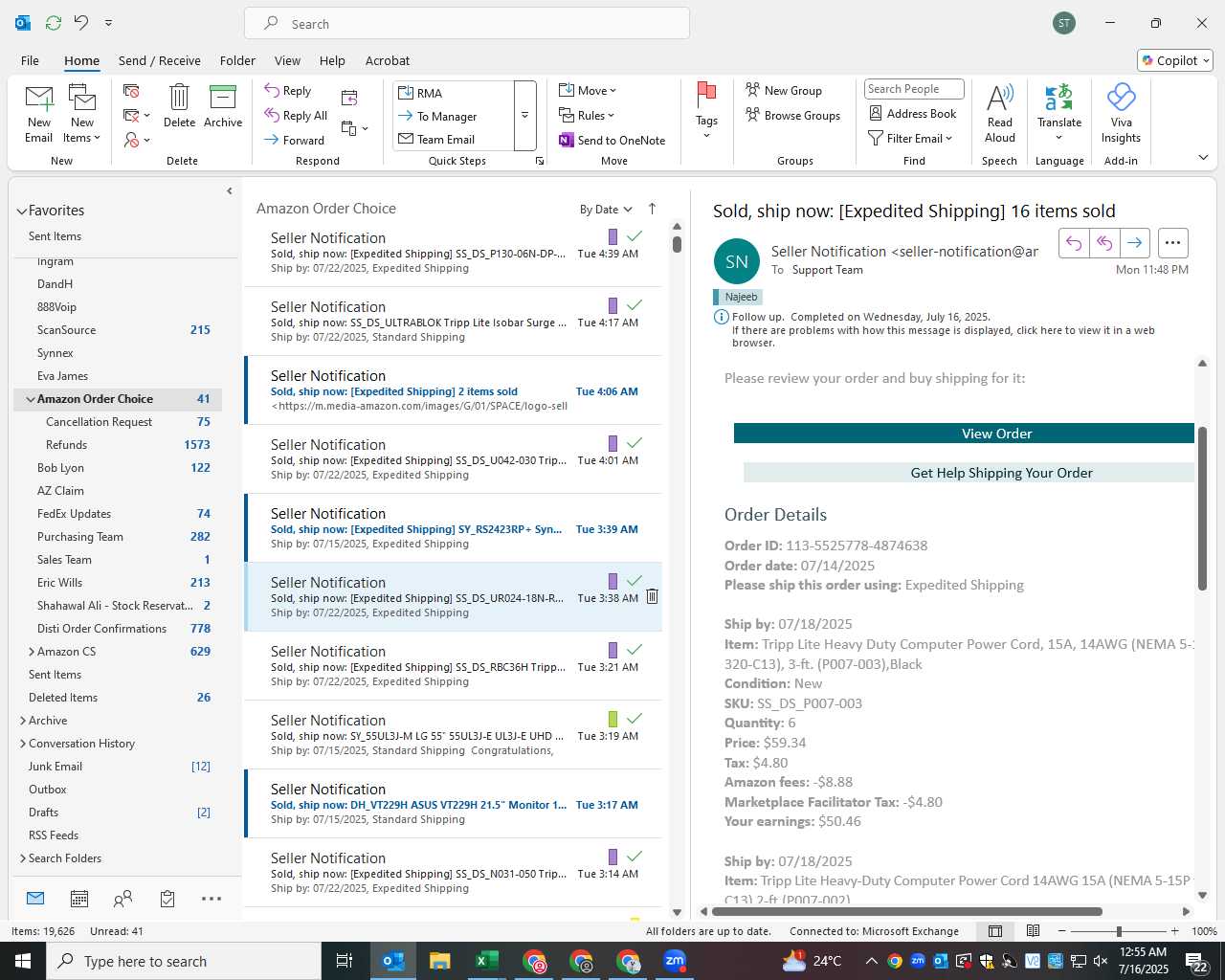Viewport: 1225px width, 980px height.
Task: Open the File tab
Action: point(31,60)
